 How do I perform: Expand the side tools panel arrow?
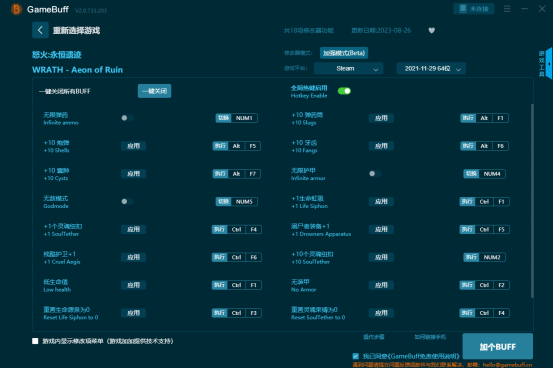point(549,64)
